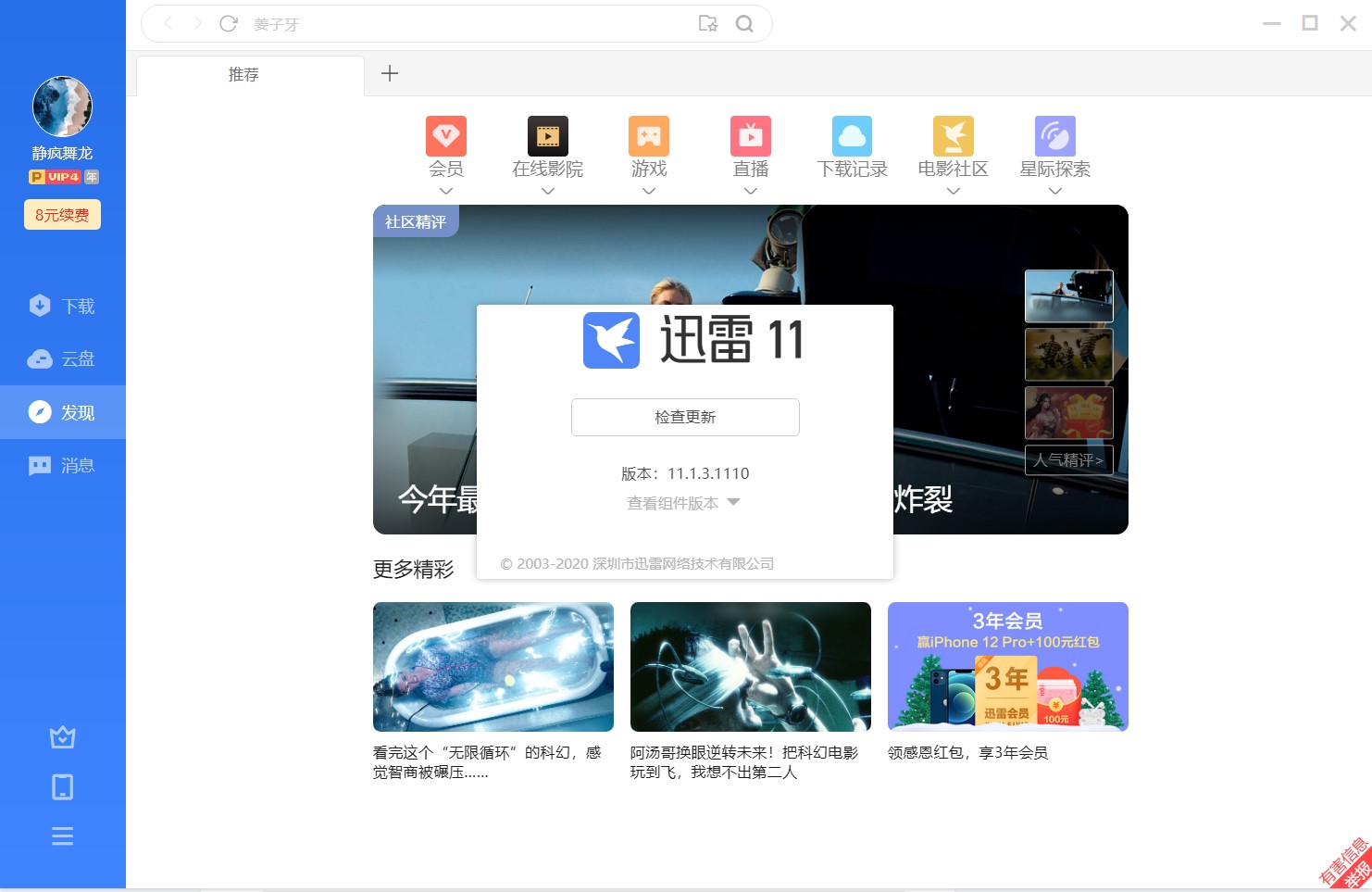Click the 检查更新 check update button
Viewport: 1372px width, 892px height.
(x=685, y=417)
